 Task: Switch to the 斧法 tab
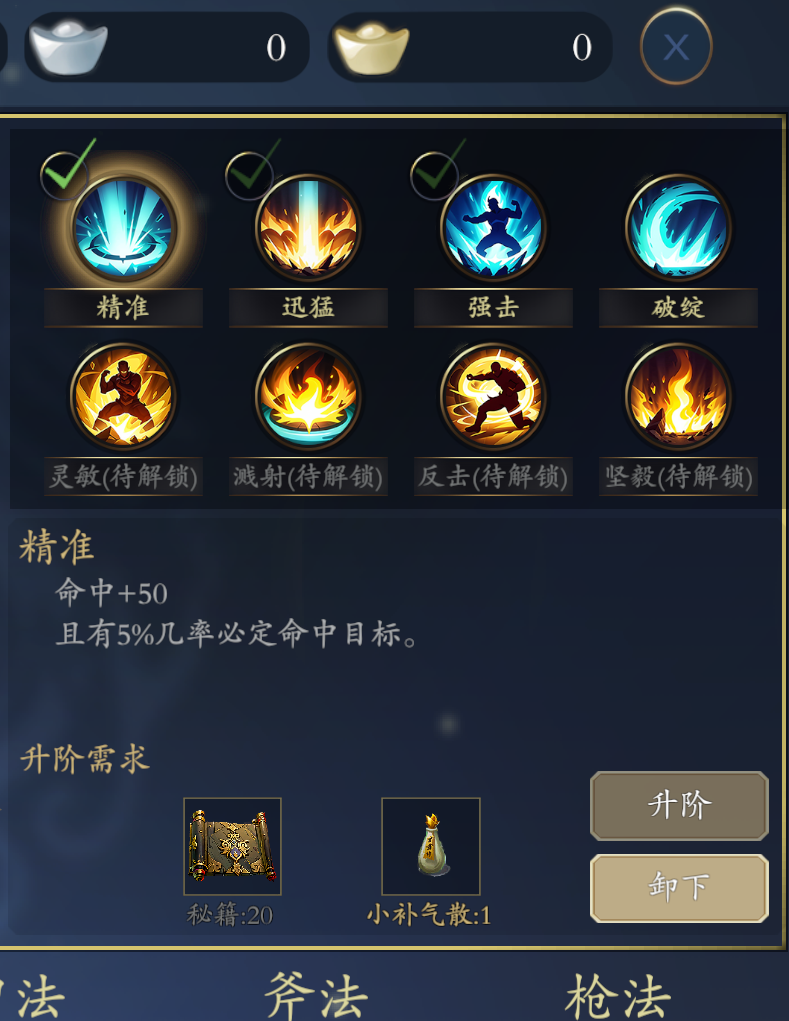(316, 995)
